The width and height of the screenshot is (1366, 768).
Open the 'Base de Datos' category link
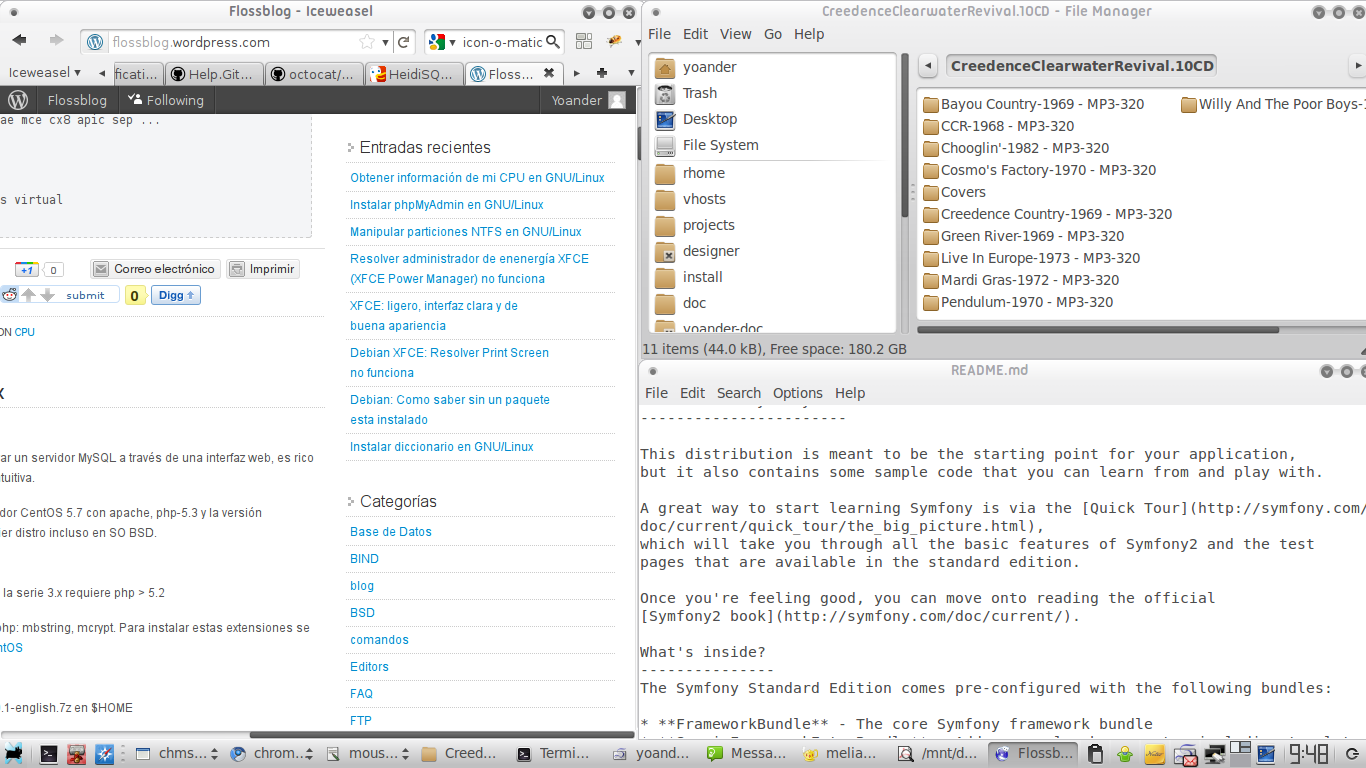pyautogui.click(x=391, y=532)
